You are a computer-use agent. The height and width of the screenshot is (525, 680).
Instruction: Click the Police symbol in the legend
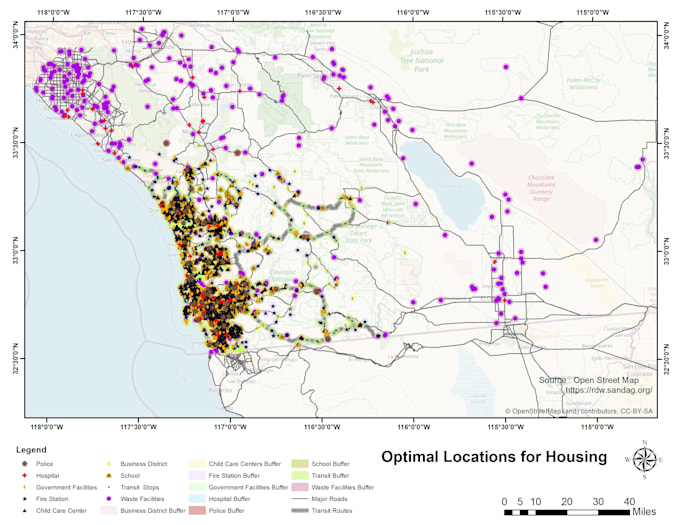point(25,464)
